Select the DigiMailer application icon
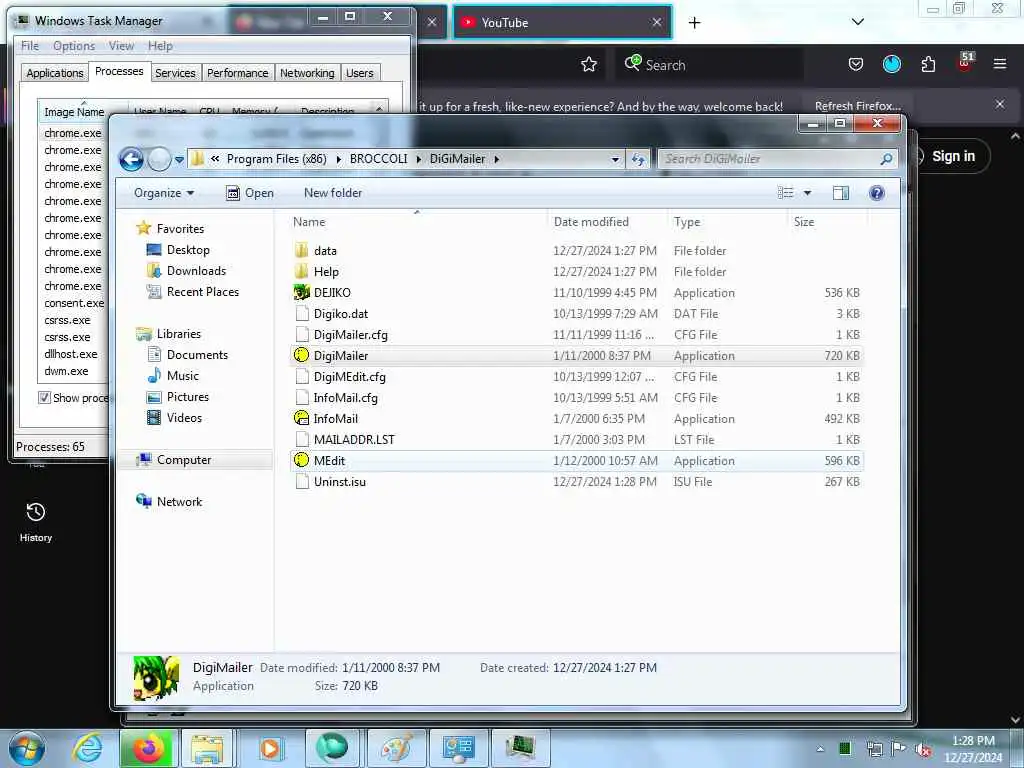The width and height of the screenshot is (1024, 768). point(301,355)
